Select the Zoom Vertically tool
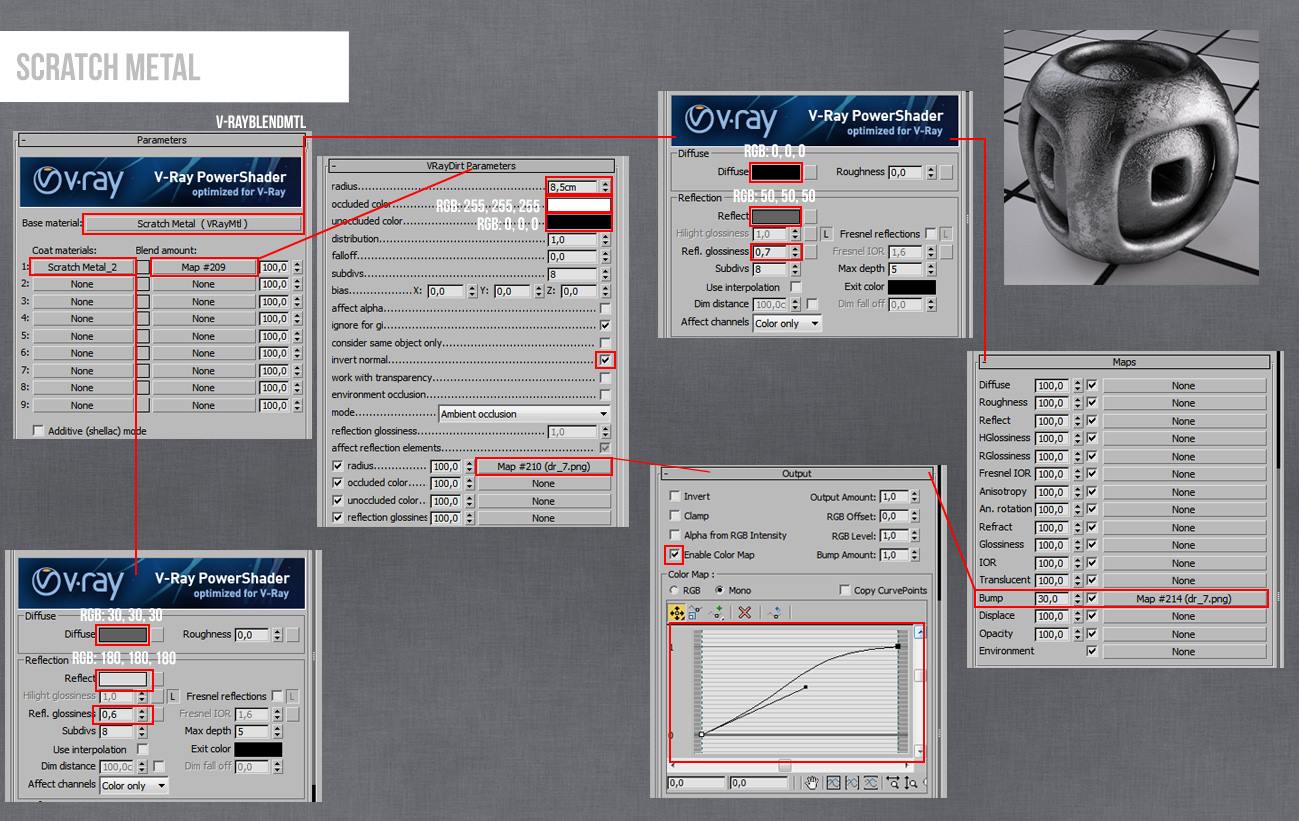The height and width of the screenshot is (821, 1299). pyautogui.click(x=910, y=783)
